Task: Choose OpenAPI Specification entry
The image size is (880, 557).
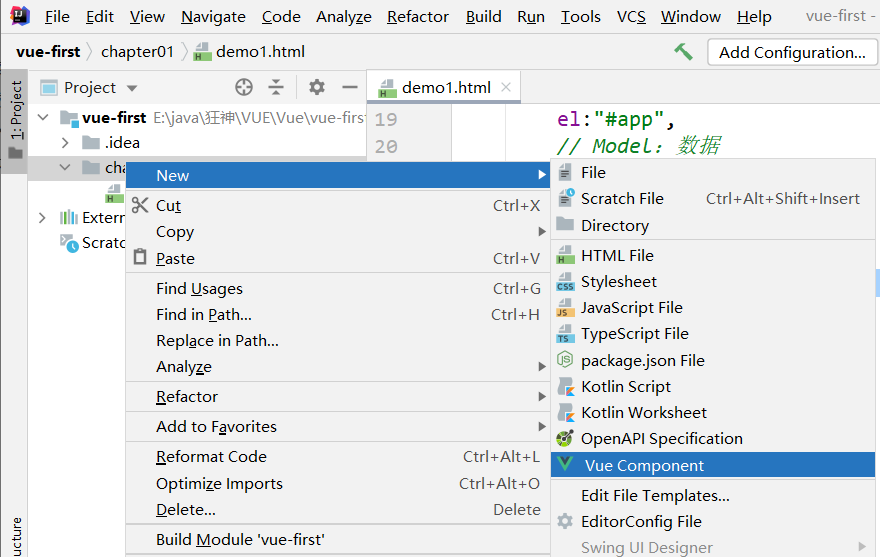Action: click(x=661, y=438)
